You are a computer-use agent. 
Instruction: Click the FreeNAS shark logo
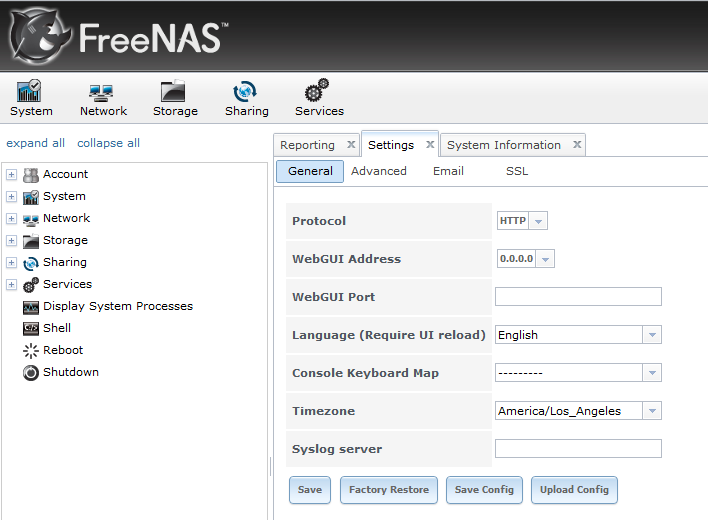coord(39,35)
